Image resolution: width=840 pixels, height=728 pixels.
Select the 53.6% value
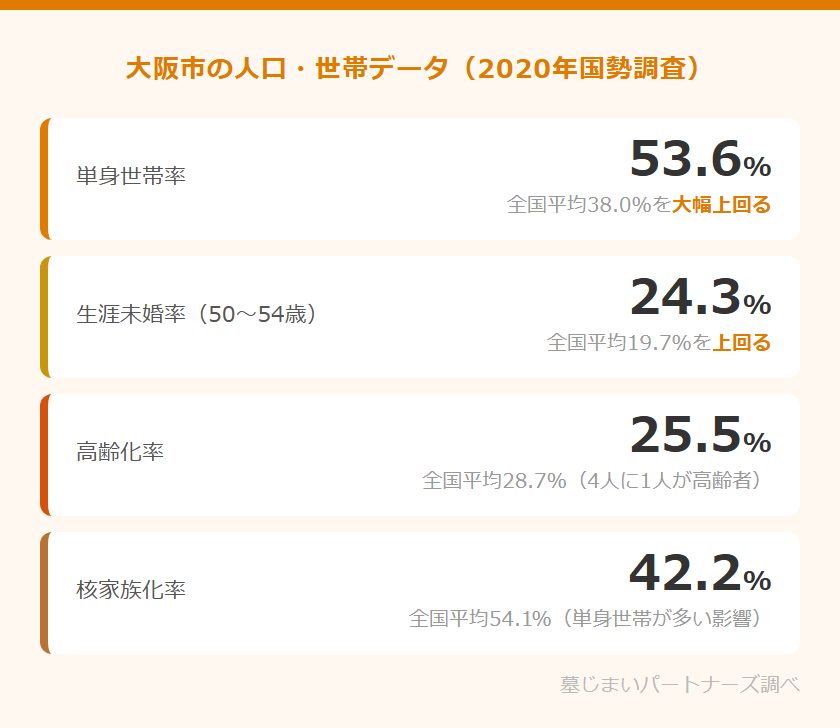point(699,160)
